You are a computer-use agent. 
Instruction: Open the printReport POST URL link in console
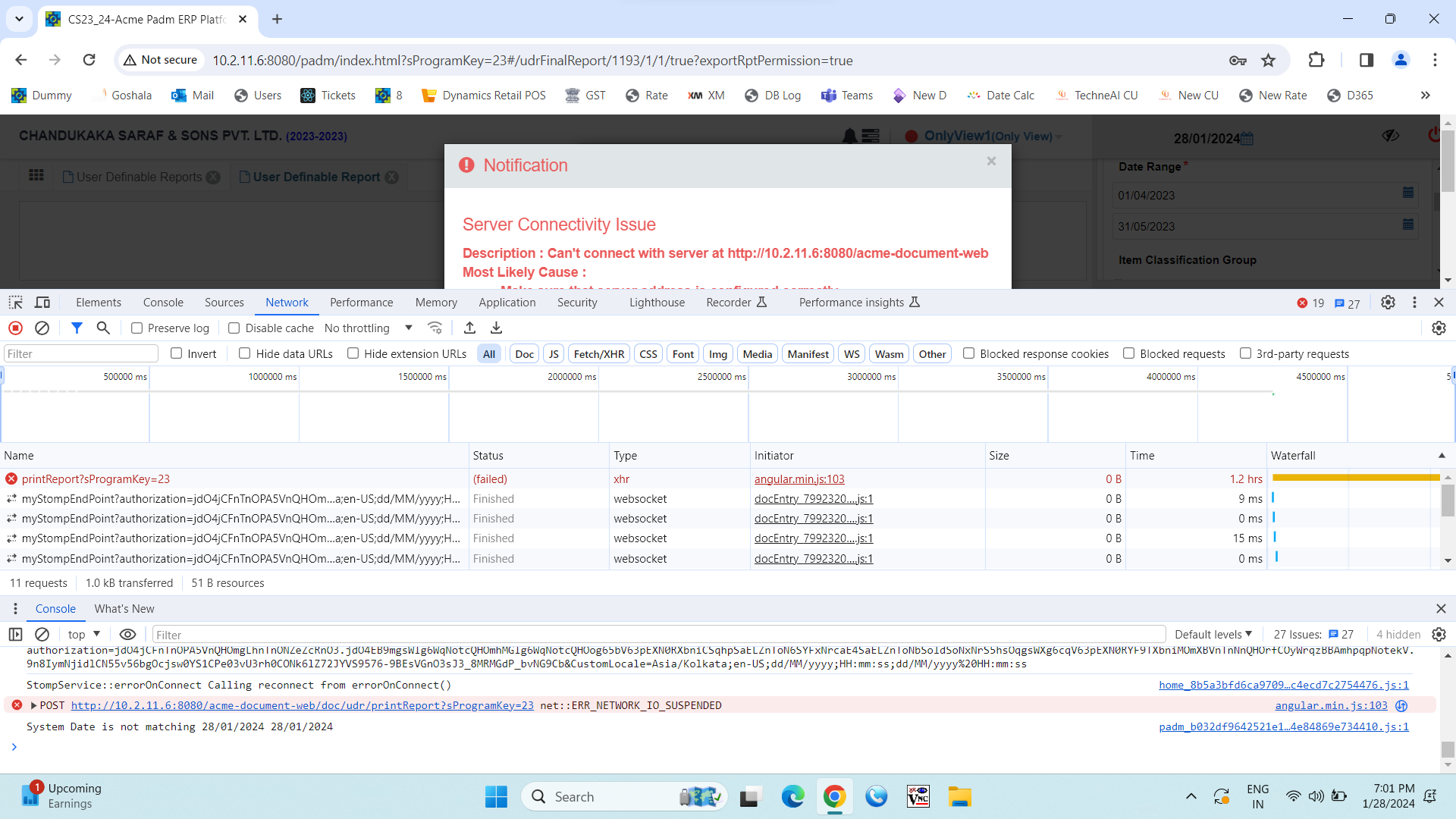tap(303, 705)
